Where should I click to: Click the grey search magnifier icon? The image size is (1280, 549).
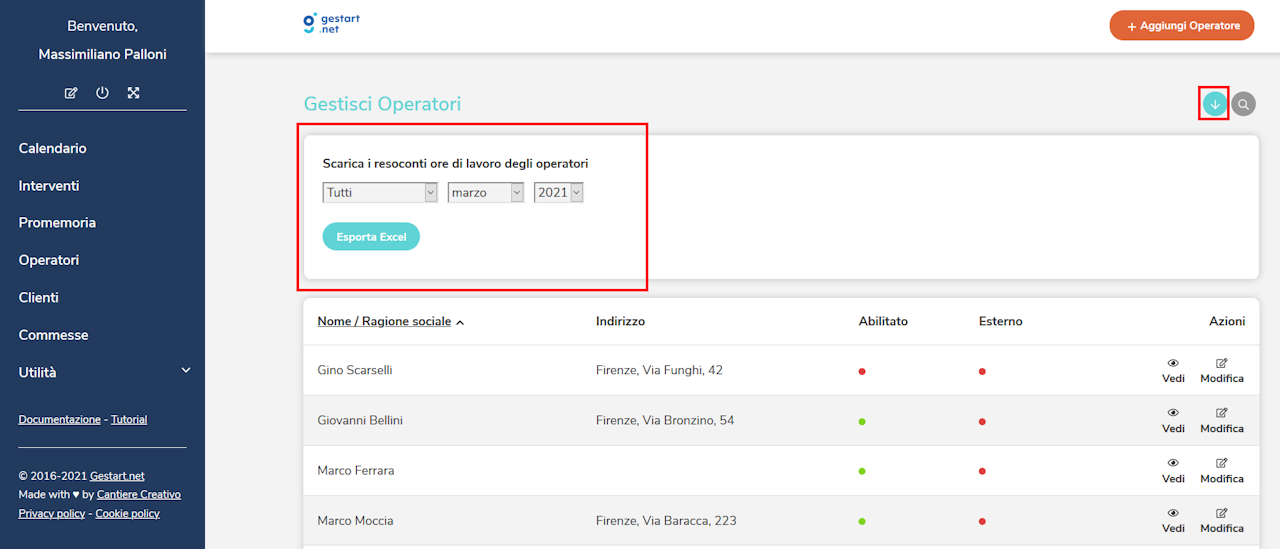1243,104
